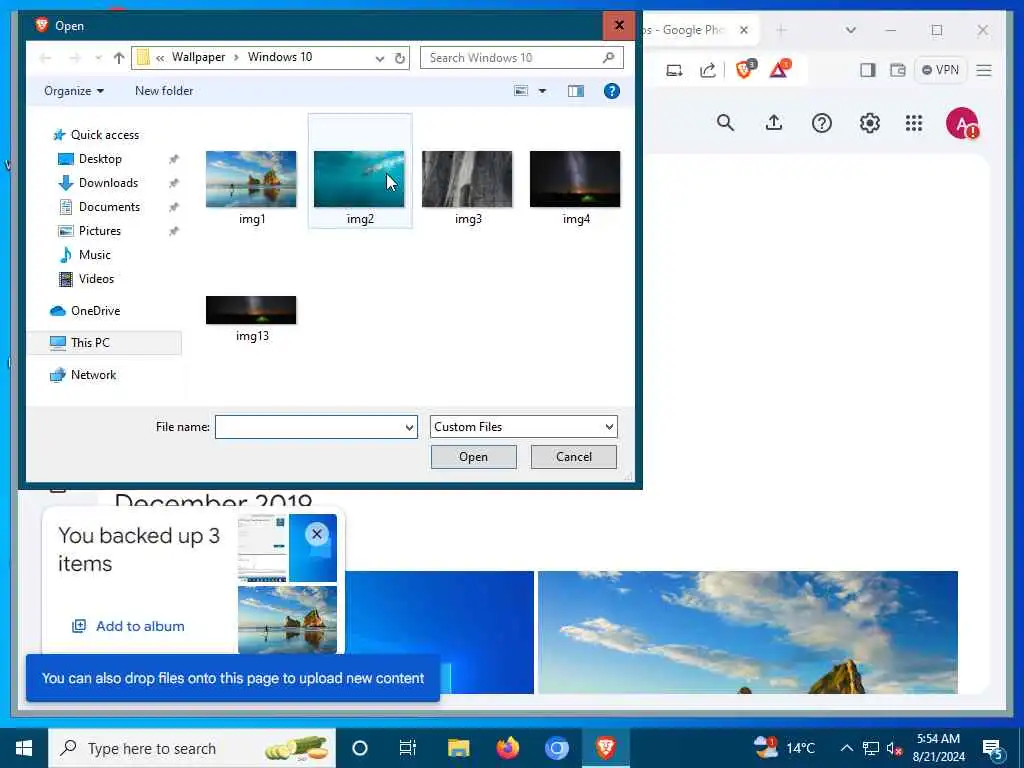Go up one folder level in Open dialog
Image resolution: width=1024 pixels, height=768 pixels.
119,58
